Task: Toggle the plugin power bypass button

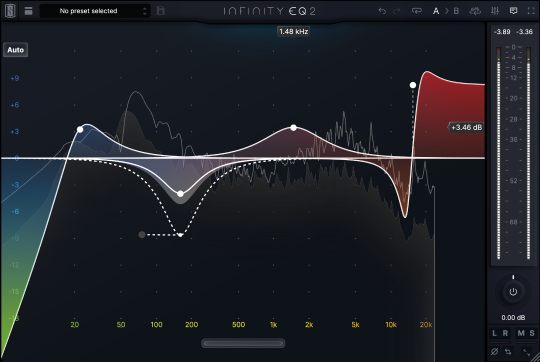Action: tap(513, 292)
